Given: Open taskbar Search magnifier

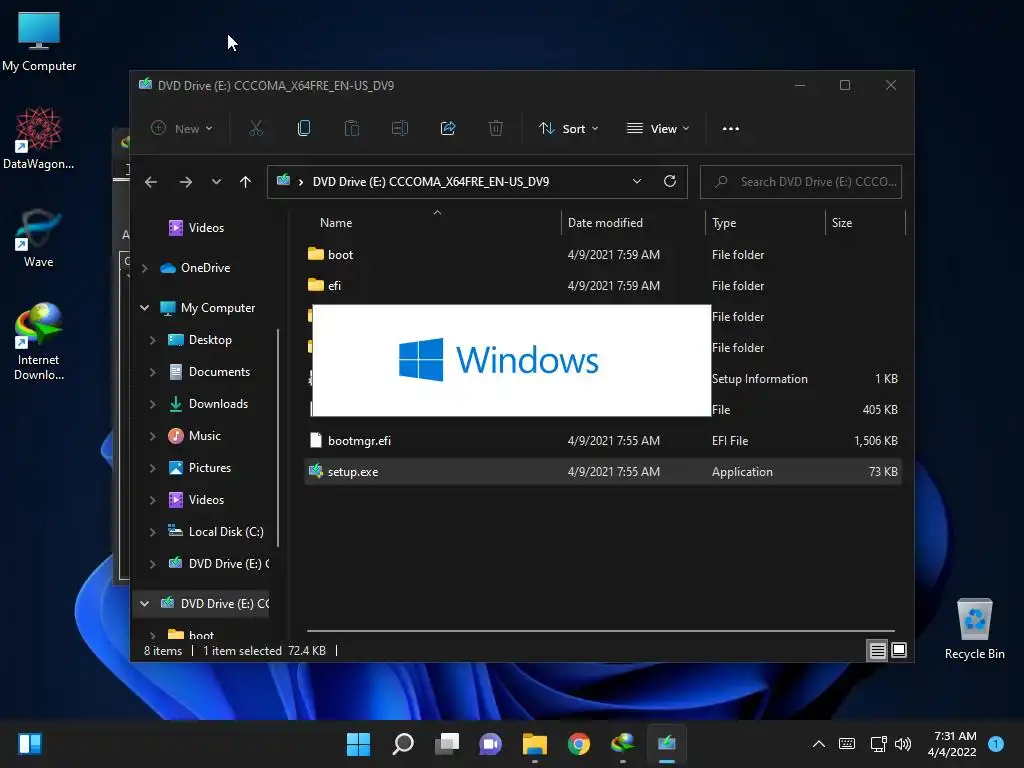Looking at the screenshot, I should [403, 744].
